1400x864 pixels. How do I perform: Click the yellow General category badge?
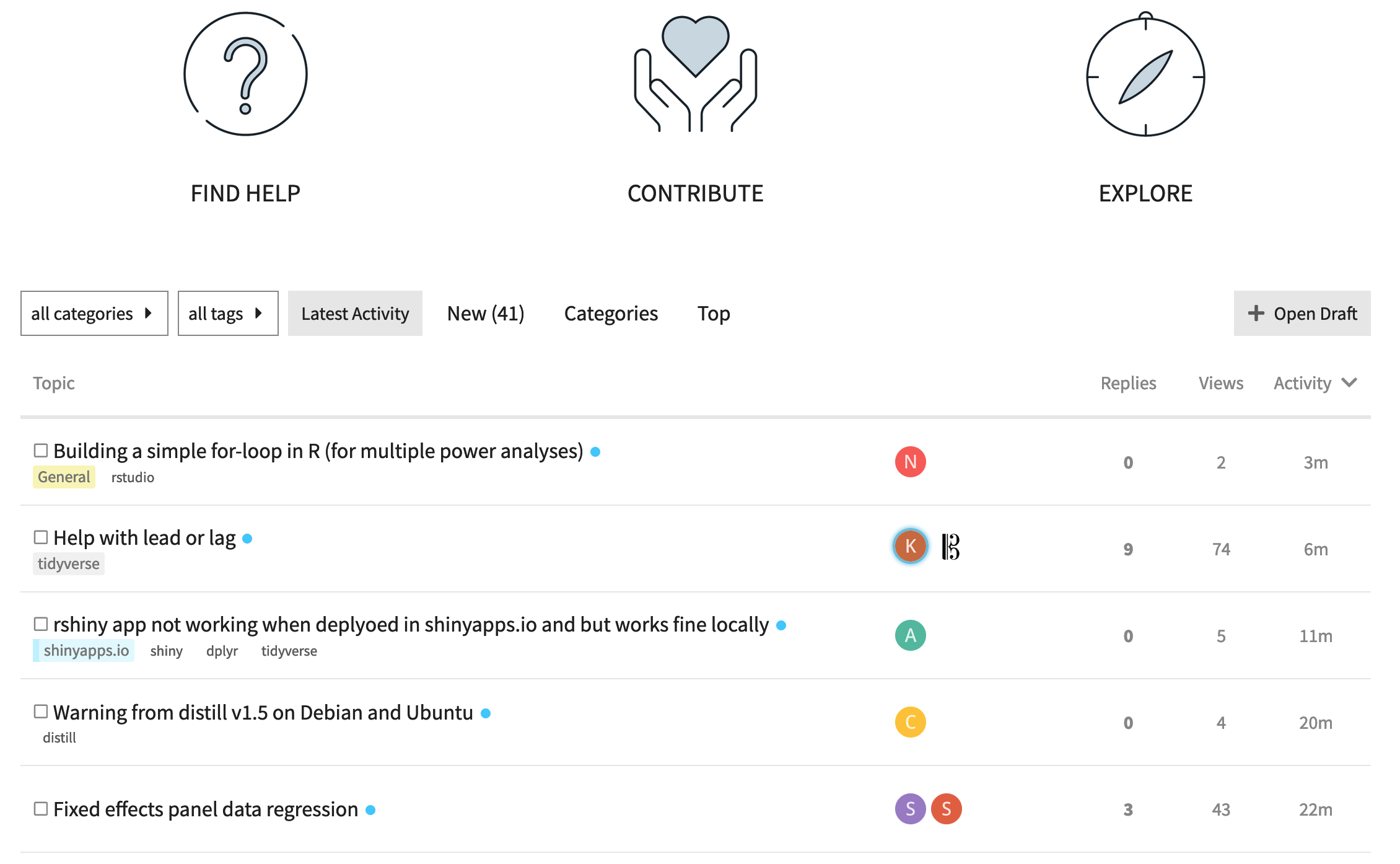64,477
